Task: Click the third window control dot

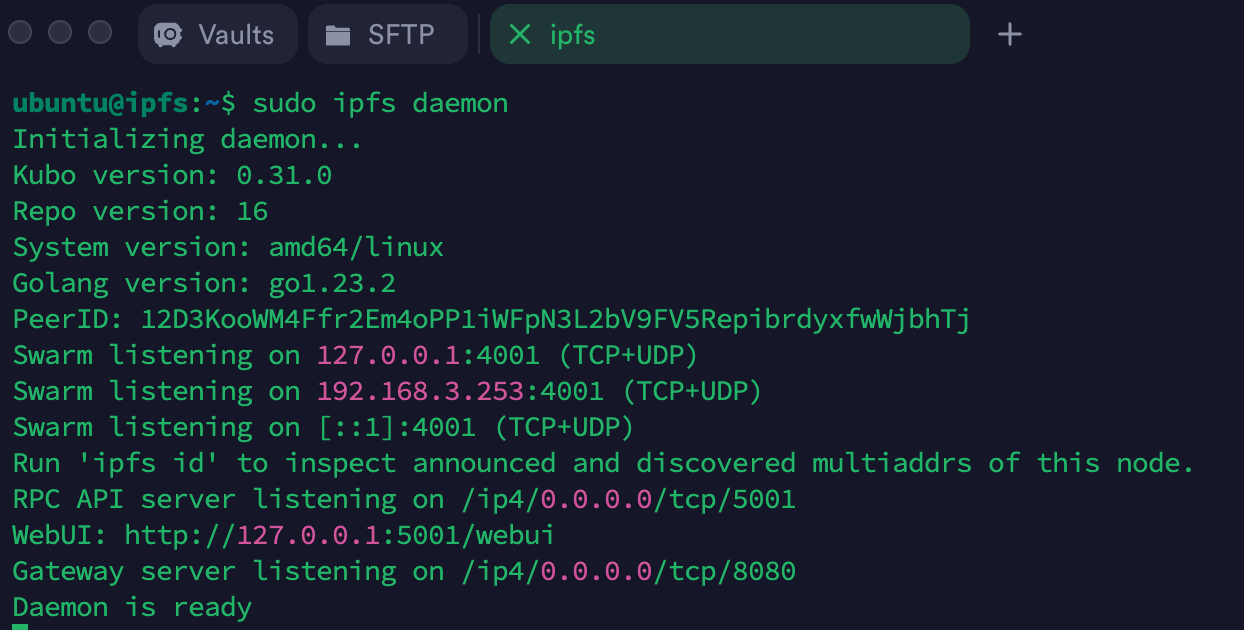Action: pyautogui.click(x=100, y=32)
